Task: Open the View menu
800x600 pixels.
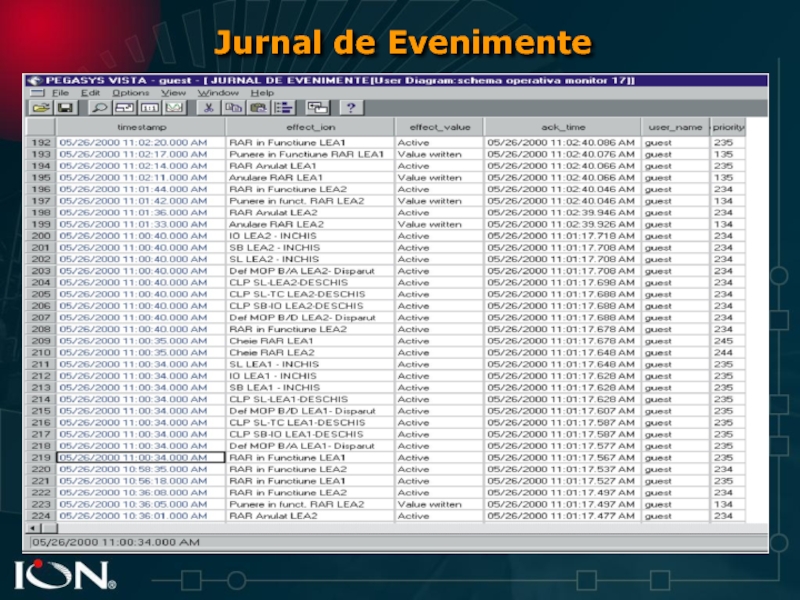Action: pos(173,93)
